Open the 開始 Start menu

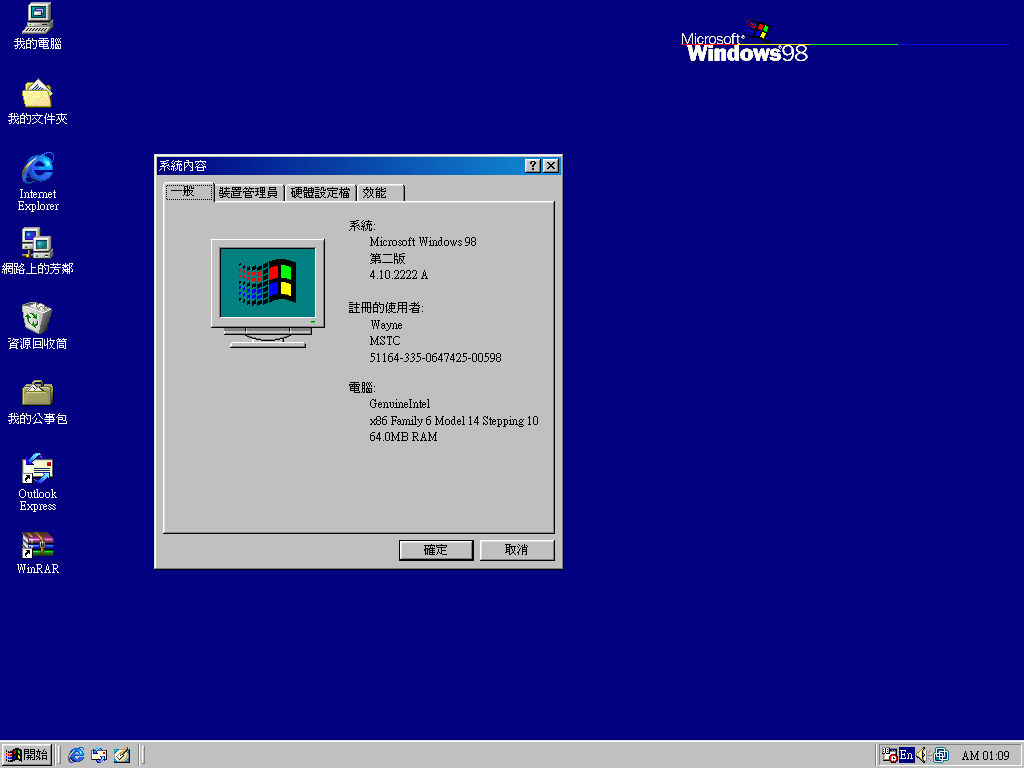pyautogui.click(x=27, y=755)
